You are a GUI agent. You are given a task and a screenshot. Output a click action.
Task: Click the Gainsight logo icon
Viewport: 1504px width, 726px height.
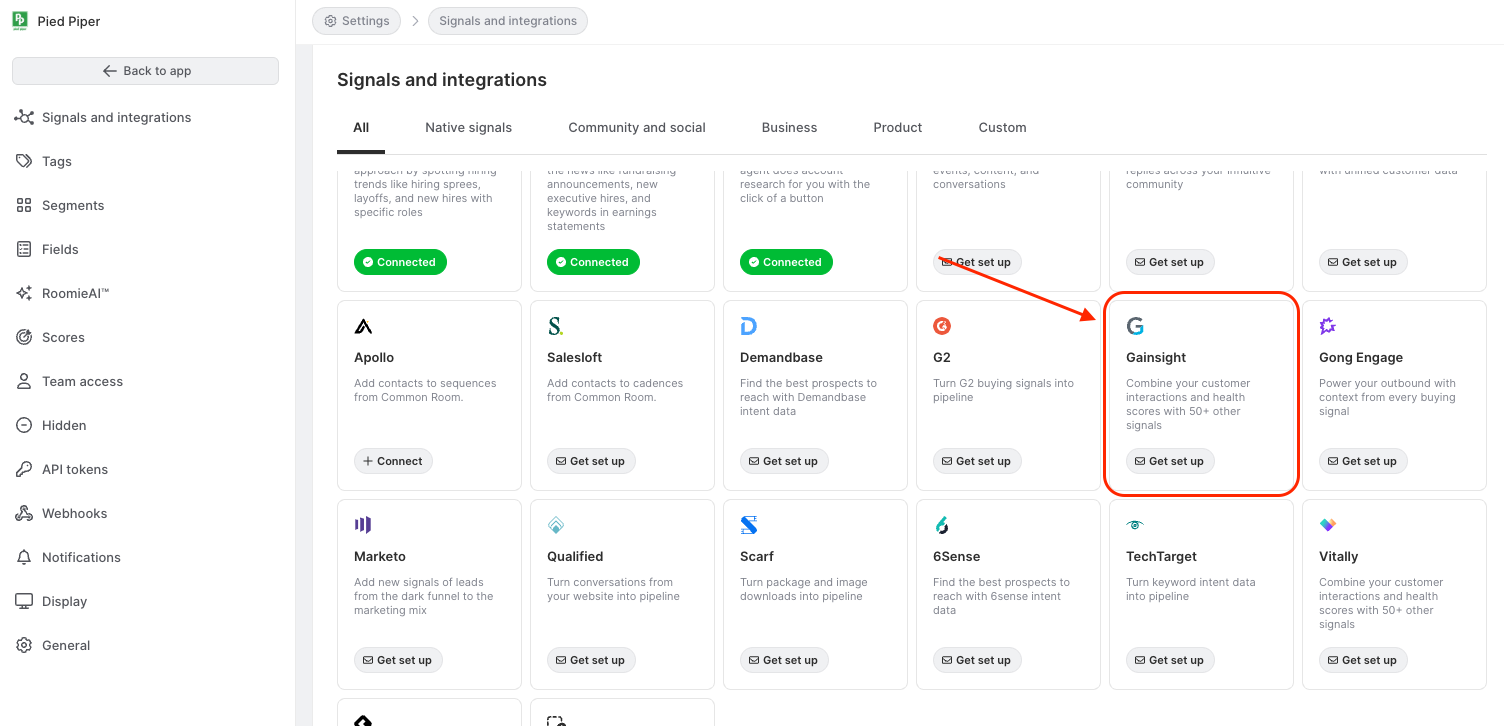1135,326
